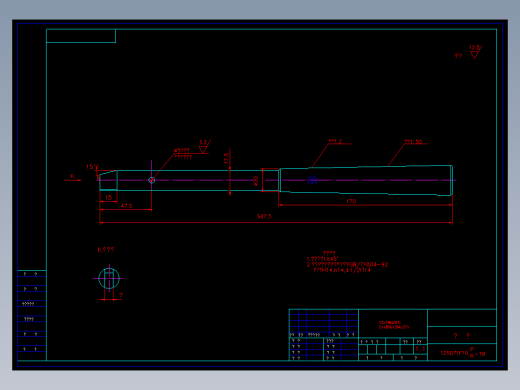Select the 16 end length dimension
Image resolution: width=520 pixels, height=390 pixels.
click(108, 197)
